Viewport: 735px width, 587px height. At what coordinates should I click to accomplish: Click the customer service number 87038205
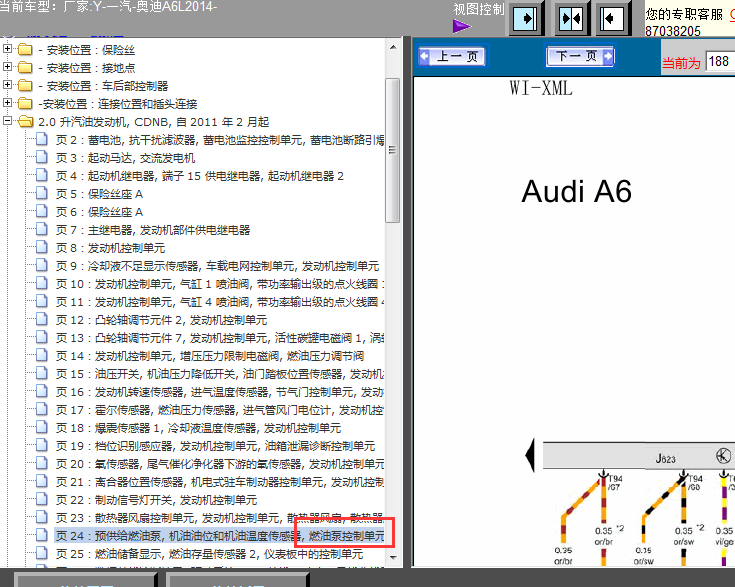tap(673, 31)
